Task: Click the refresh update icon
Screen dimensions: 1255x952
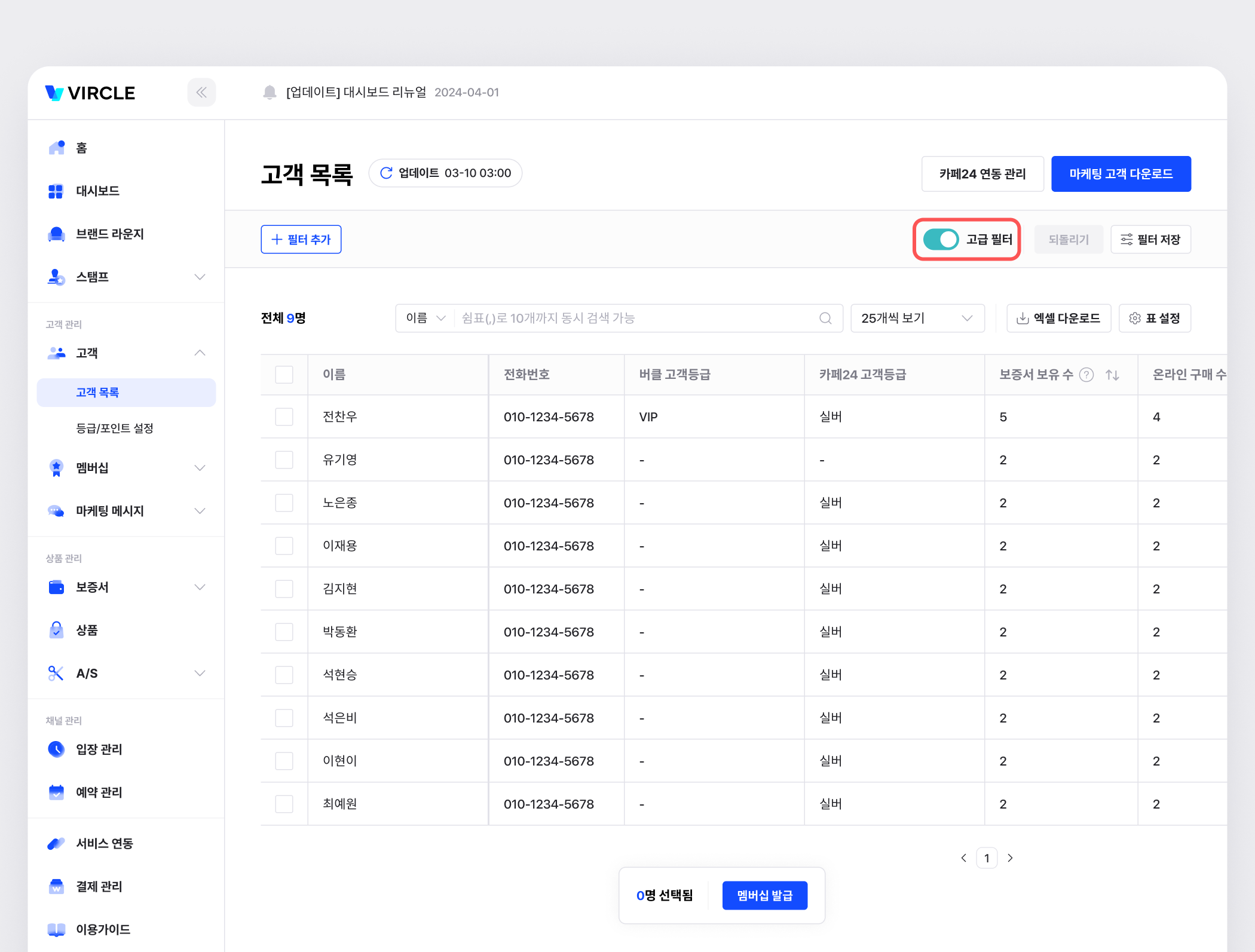Action: [386, 173]
